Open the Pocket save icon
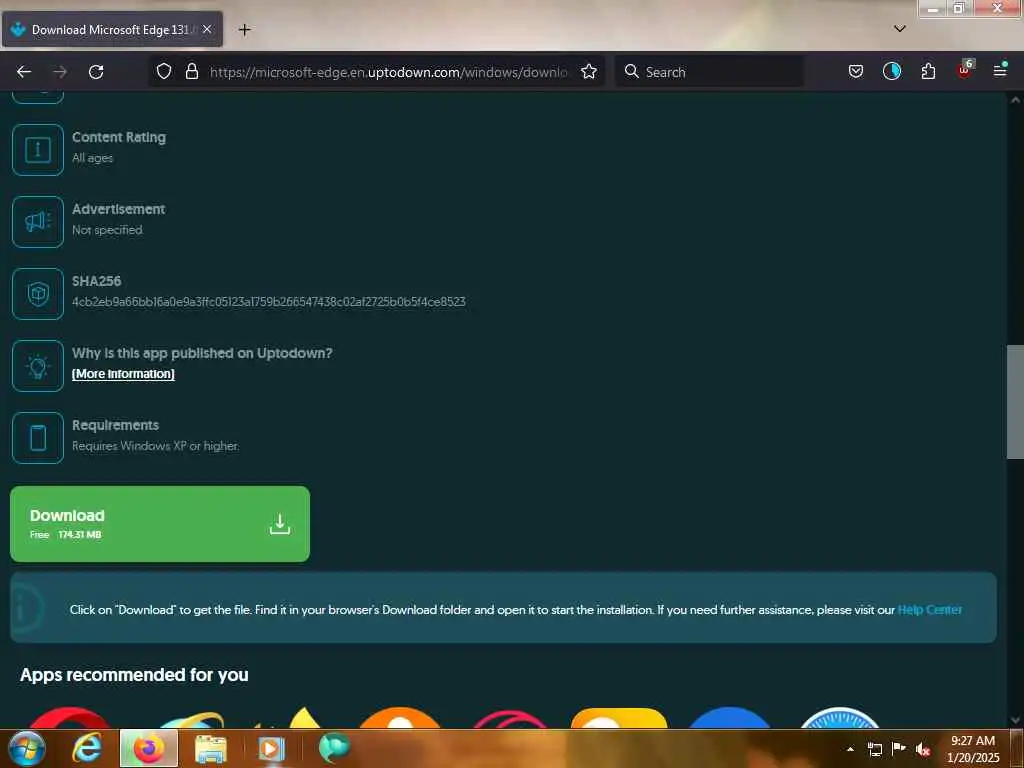This screenshot has height=768, width=1024. tap(856, 71)
